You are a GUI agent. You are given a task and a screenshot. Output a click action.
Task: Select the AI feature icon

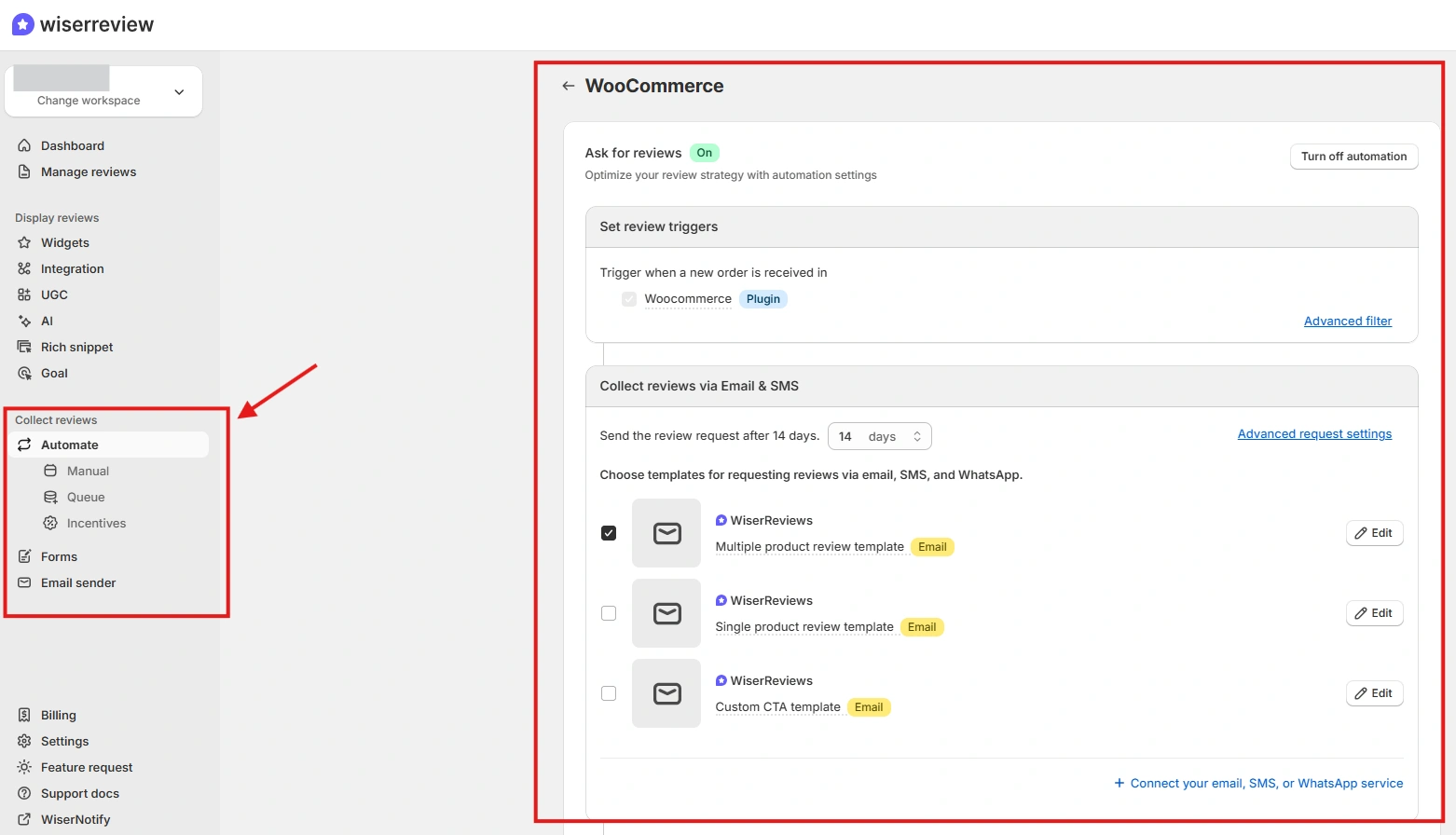[24, 321]
